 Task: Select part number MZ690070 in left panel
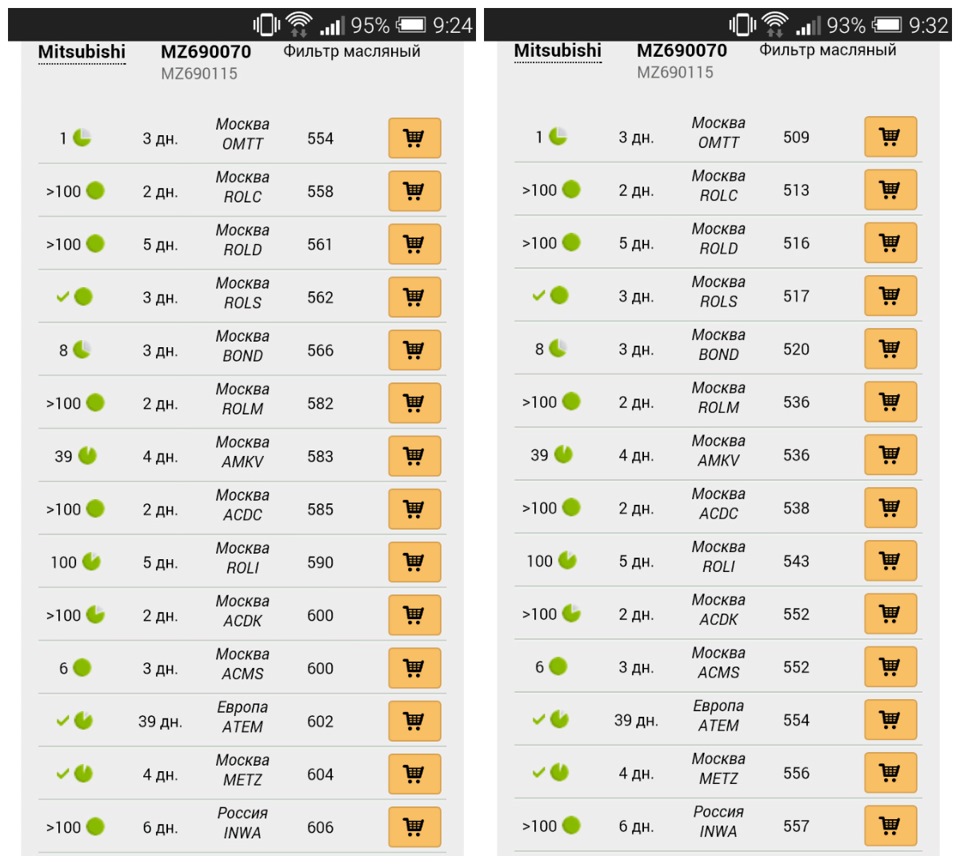[206, 52]
